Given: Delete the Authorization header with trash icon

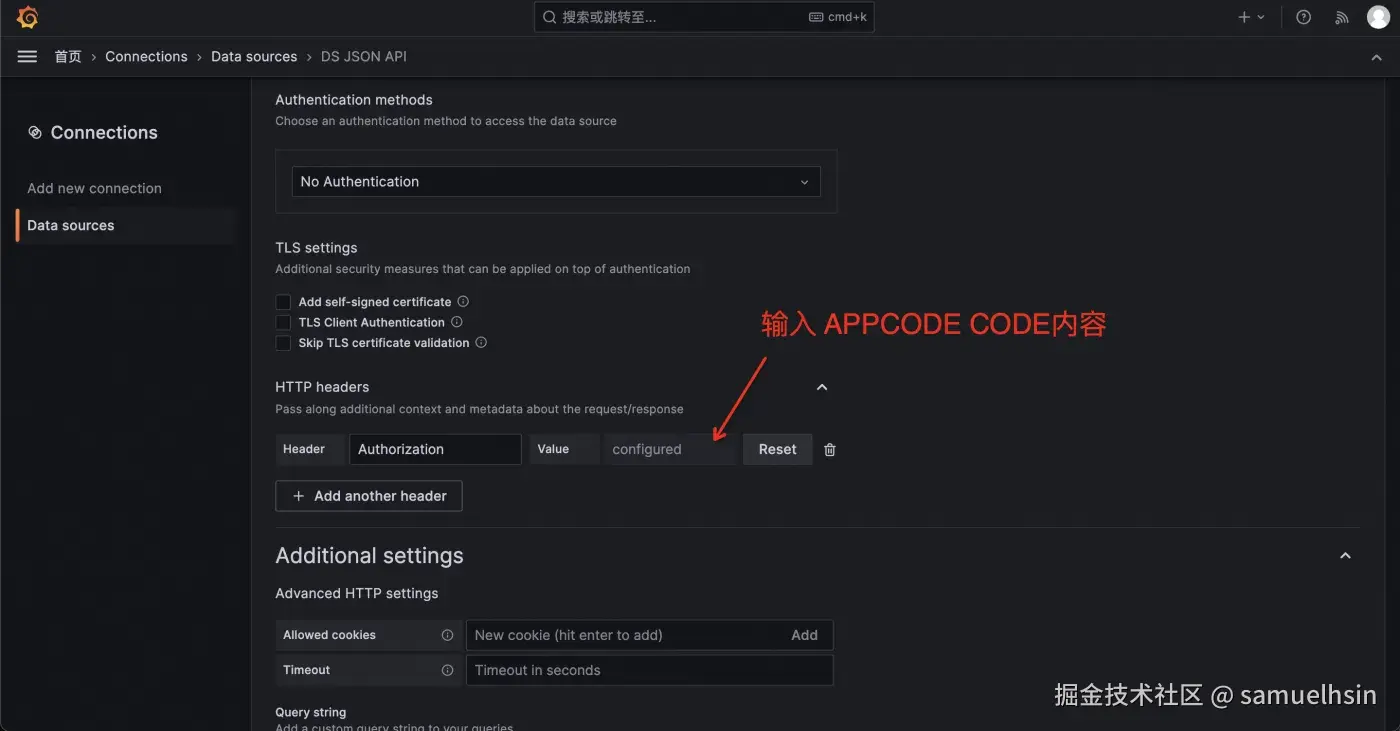Looking at the screenshot, I should [x=830, y=450].
